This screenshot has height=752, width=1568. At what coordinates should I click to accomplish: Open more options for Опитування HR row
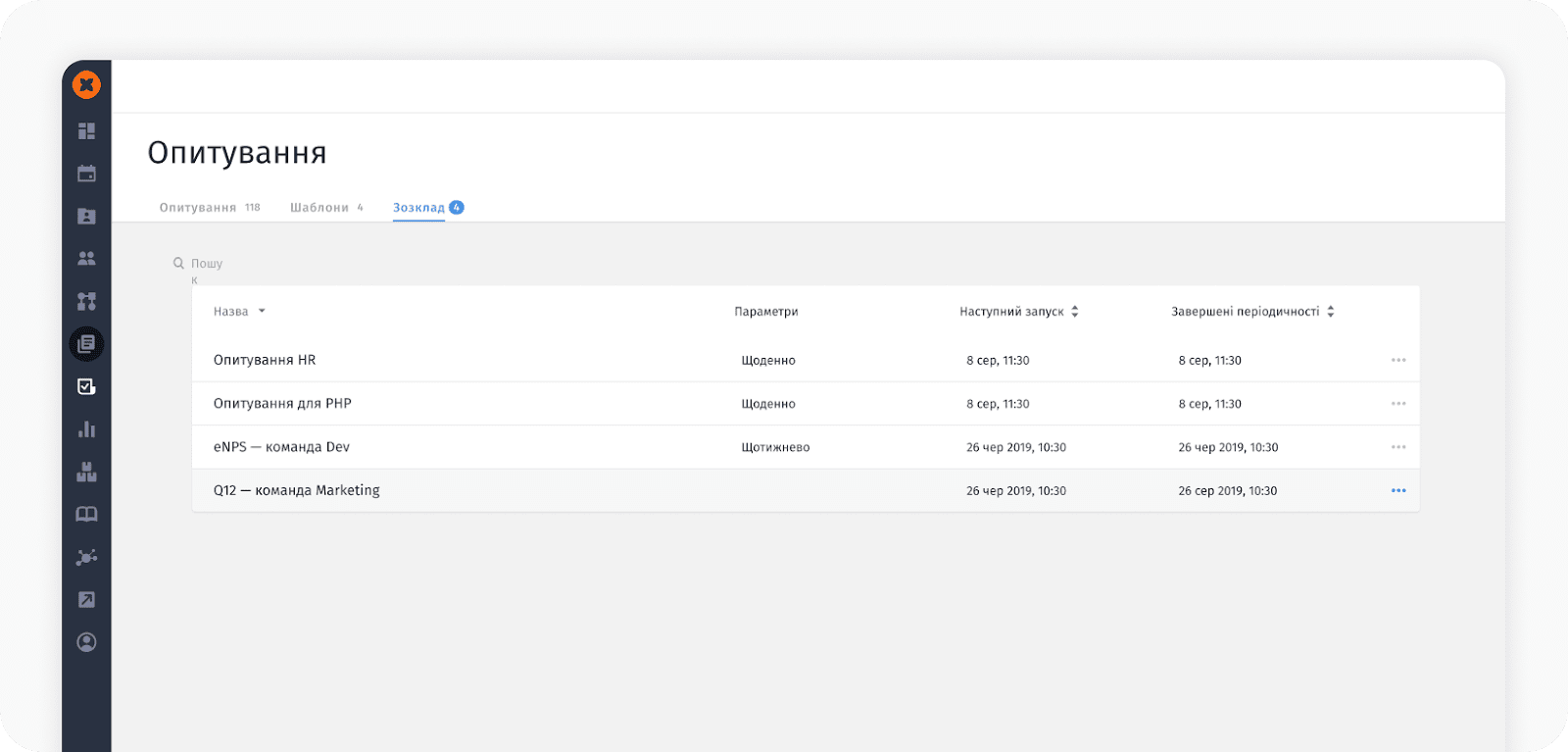[x=1398, y=360]
